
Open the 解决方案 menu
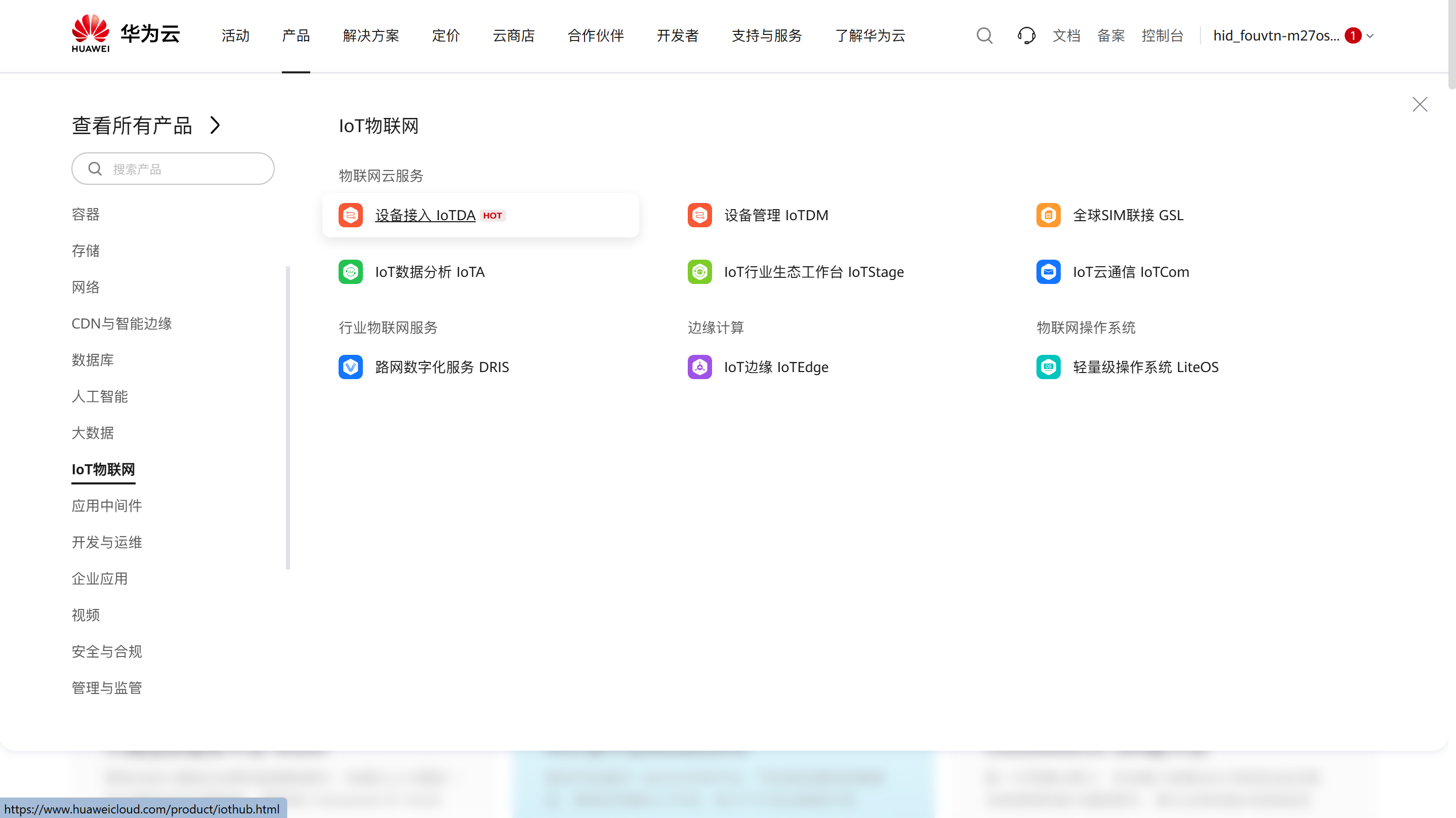tap(371, 35)
